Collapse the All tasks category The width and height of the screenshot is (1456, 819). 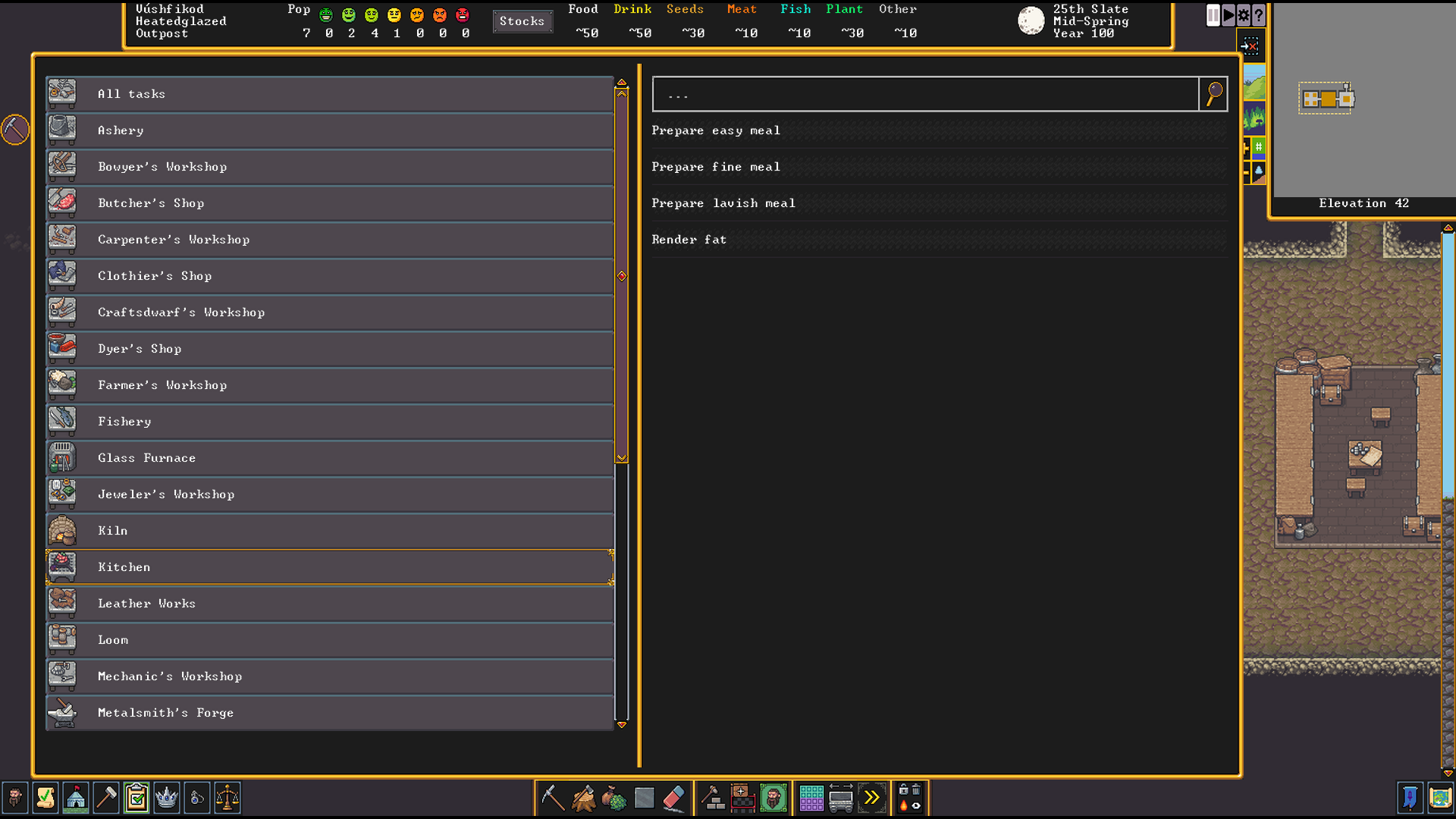pos(330,94)
